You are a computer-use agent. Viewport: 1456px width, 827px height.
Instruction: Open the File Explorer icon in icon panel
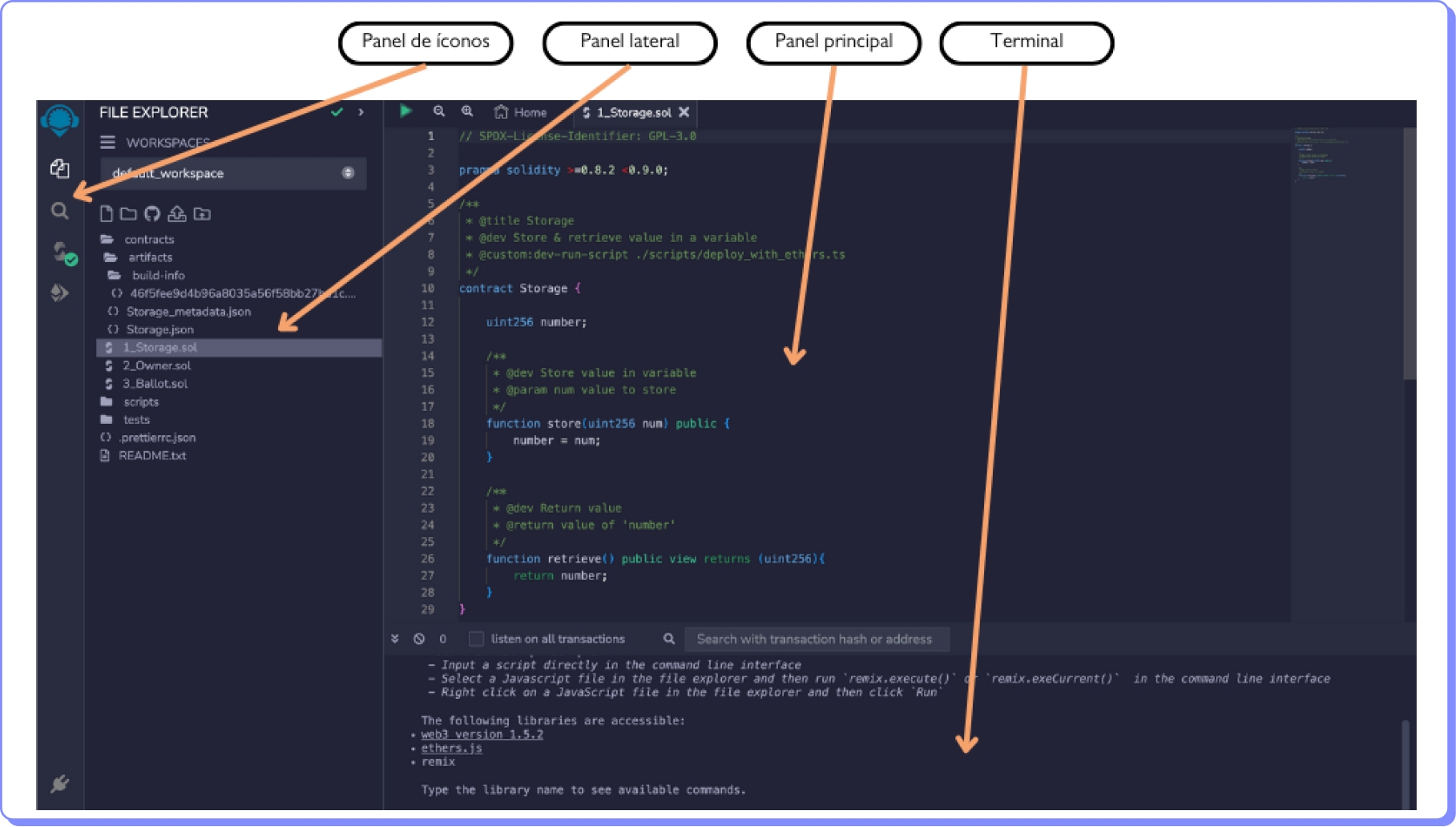coord(59,168)
